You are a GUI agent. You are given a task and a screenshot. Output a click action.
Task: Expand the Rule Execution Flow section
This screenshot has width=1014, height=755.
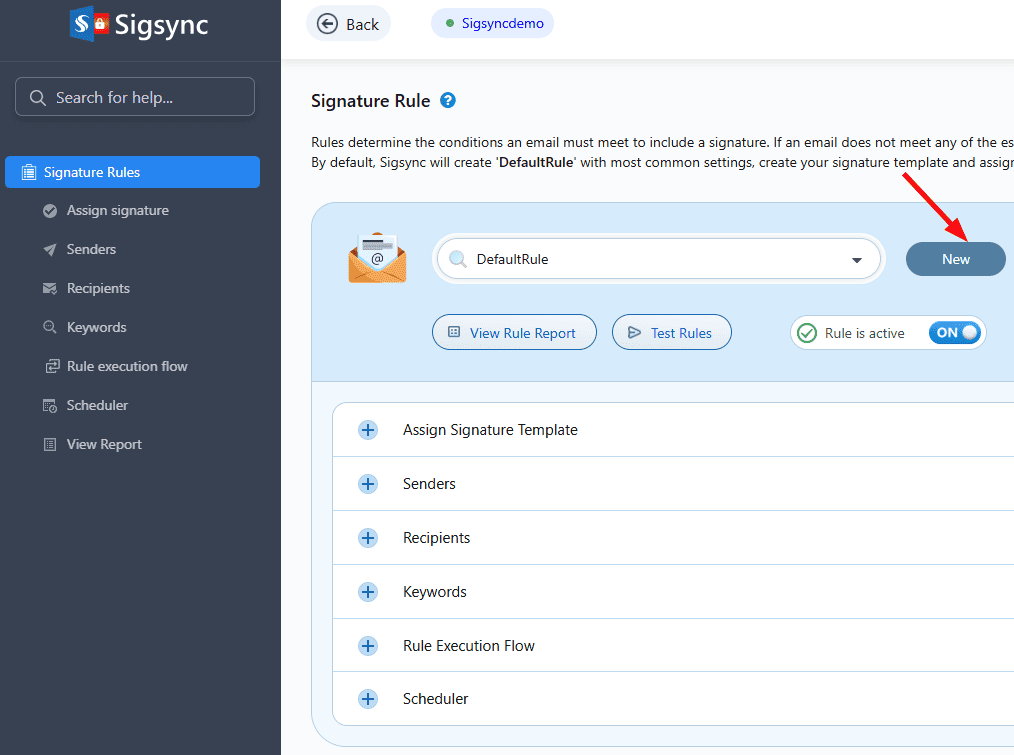(x=368, y=646)
